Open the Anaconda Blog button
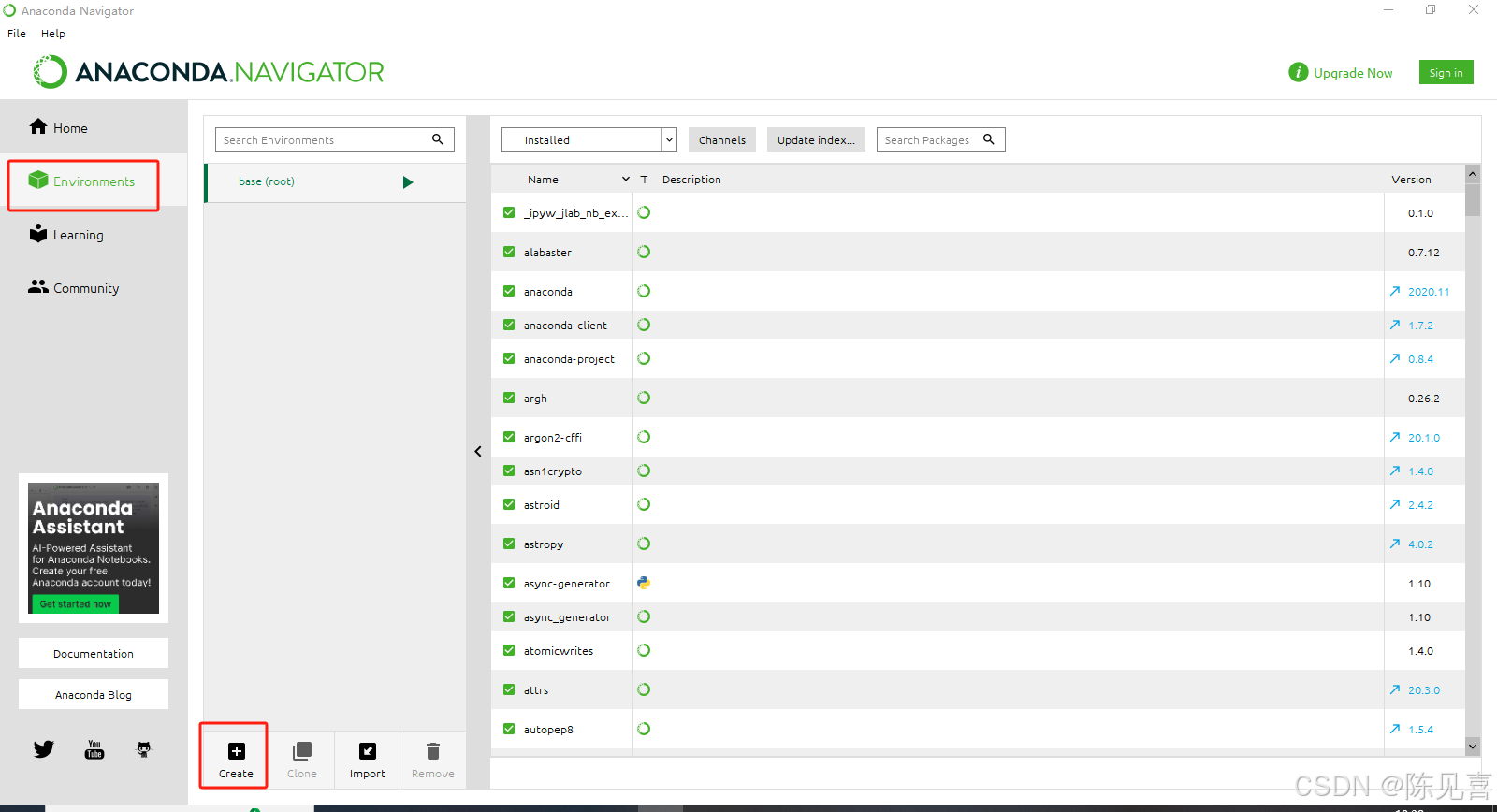Screen dimensions: 1497x812 94,694
